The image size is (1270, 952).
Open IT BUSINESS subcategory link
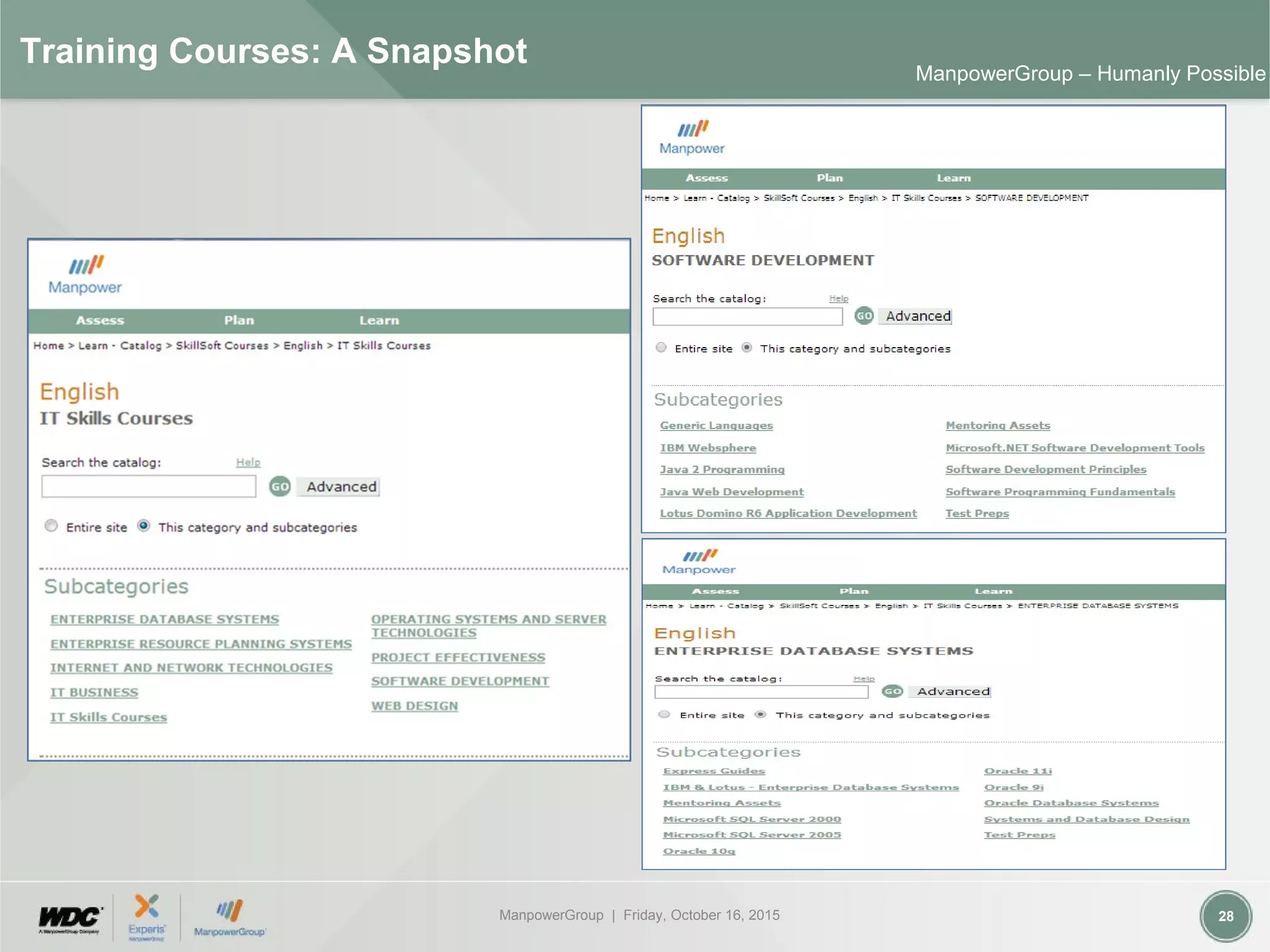[94, 692]
